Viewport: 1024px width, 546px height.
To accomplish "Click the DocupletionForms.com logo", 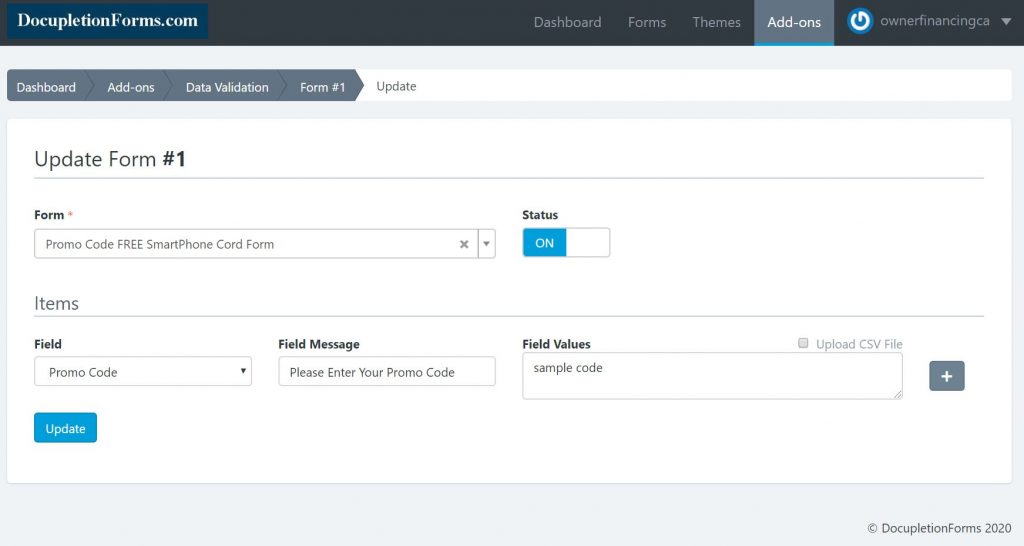I will pyautogui.click(x=107, y=21).
